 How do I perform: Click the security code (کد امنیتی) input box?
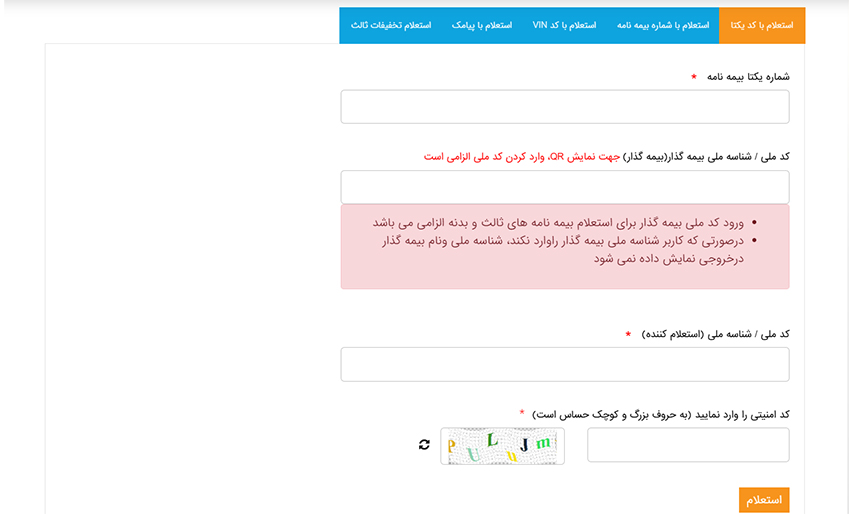point(688,445)
